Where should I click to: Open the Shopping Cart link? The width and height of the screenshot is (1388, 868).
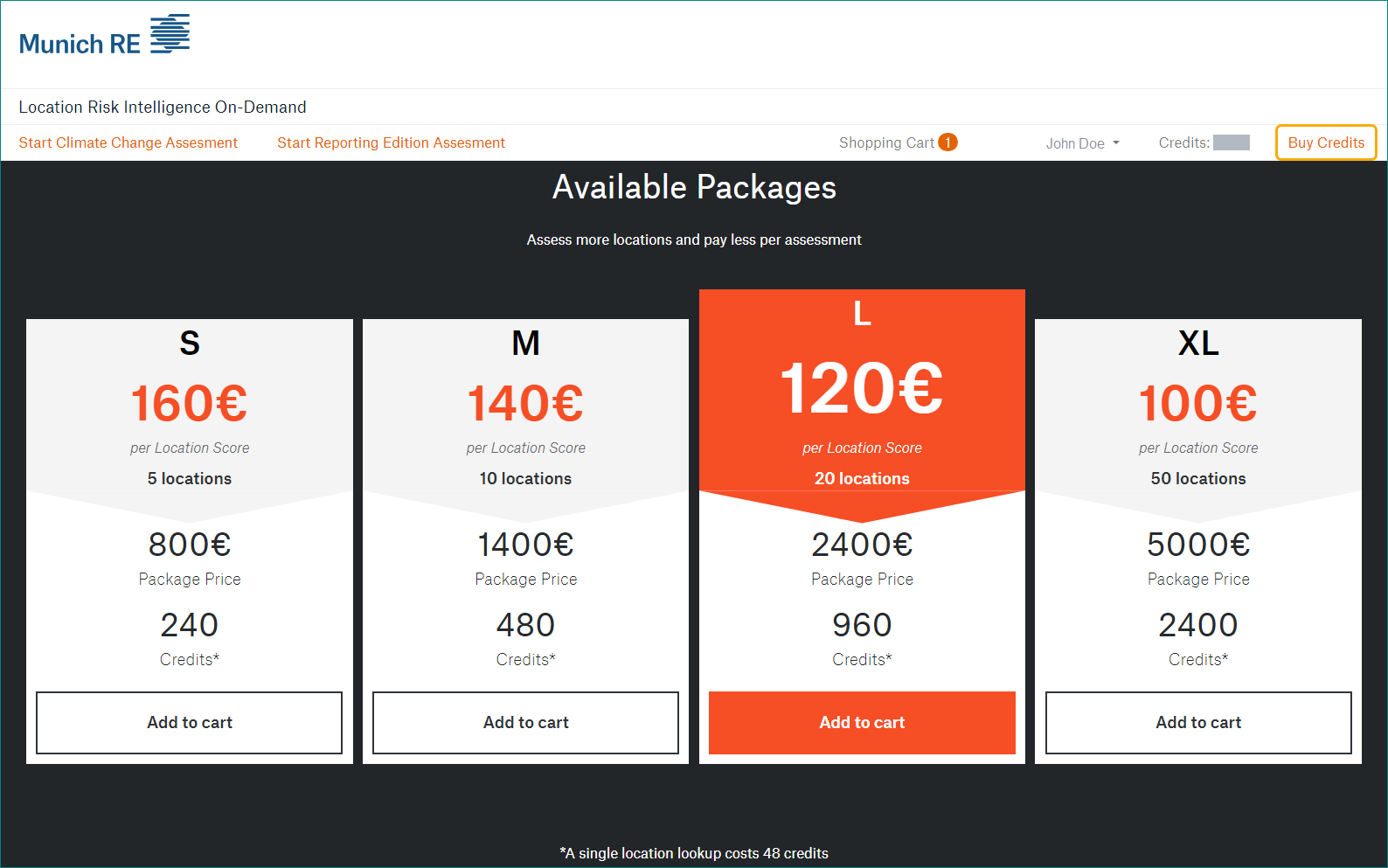pos(886,142)
